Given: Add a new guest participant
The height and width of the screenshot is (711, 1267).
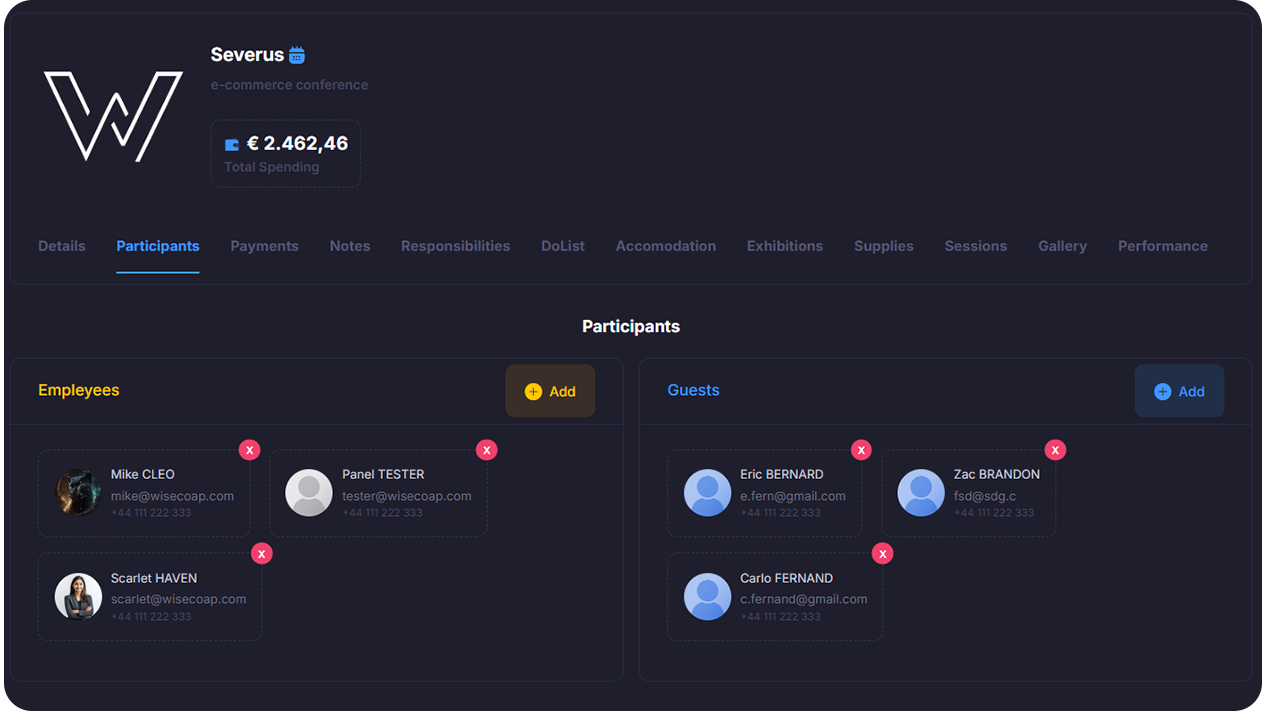Looking at the screenshot, I should (x=1179, y=391).
